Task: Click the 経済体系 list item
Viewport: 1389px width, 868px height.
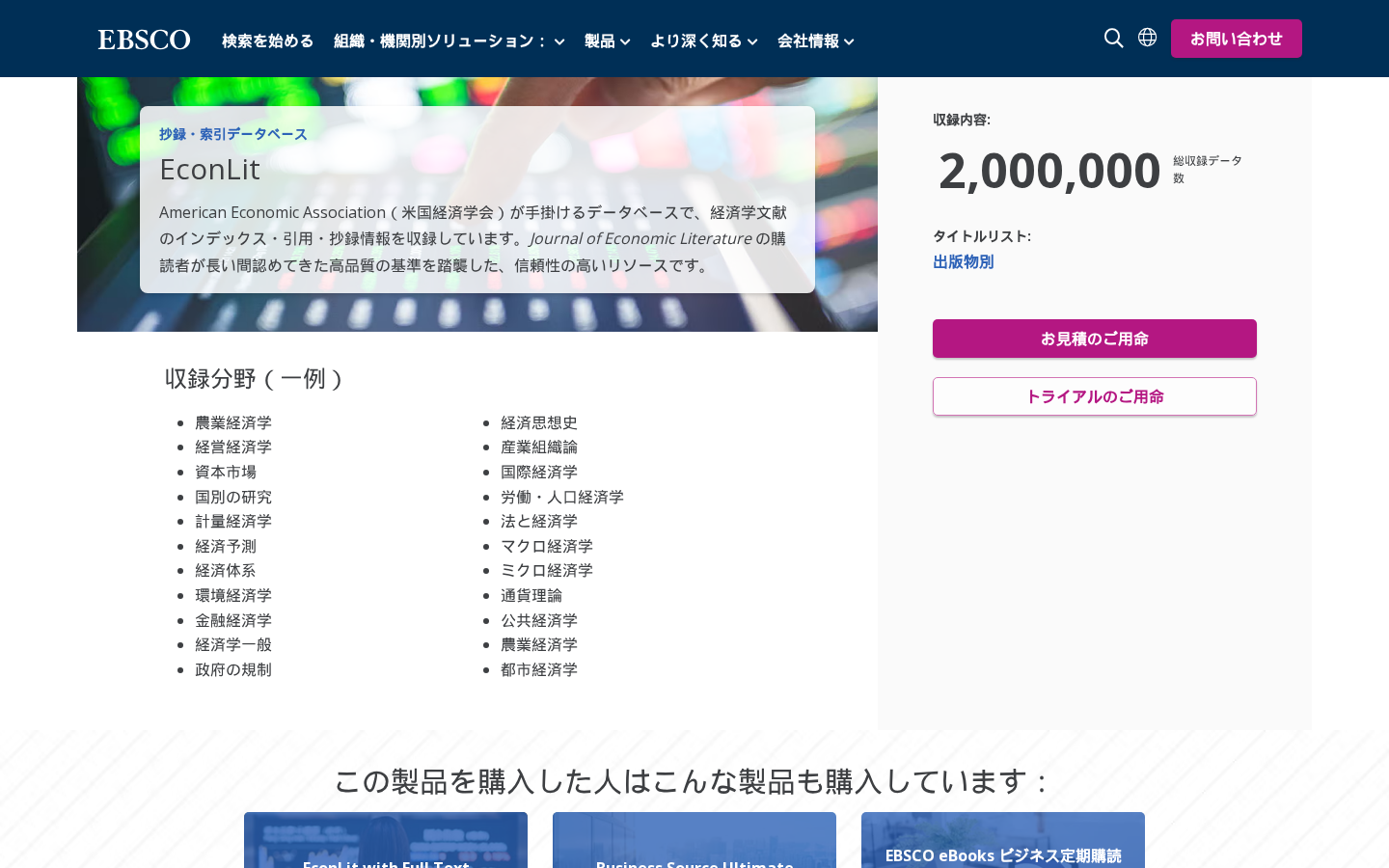Action: tap(226, 570)
